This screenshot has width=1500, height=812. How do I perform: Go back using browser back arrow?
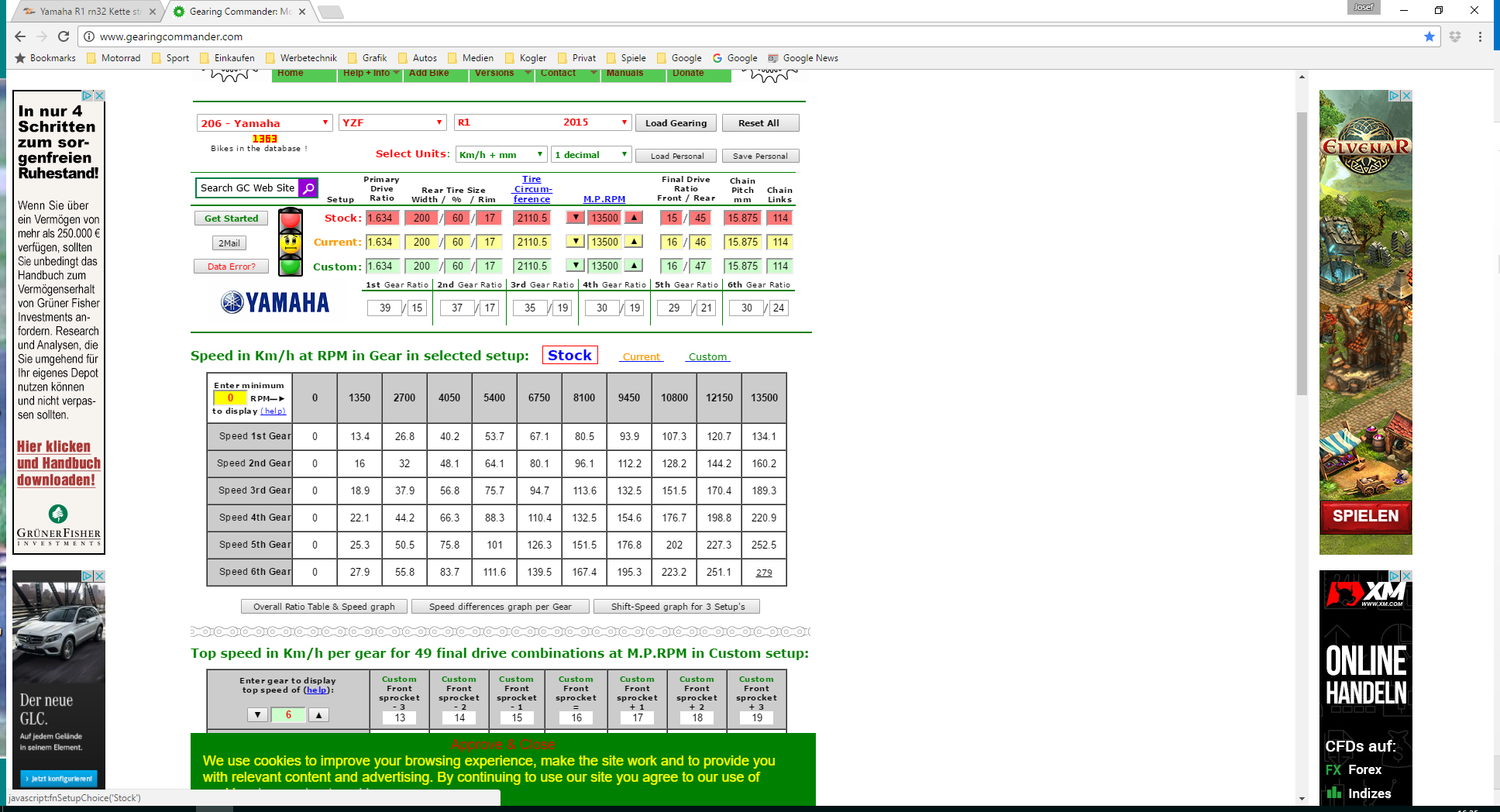pyautogui.click(x=20, y=36)
